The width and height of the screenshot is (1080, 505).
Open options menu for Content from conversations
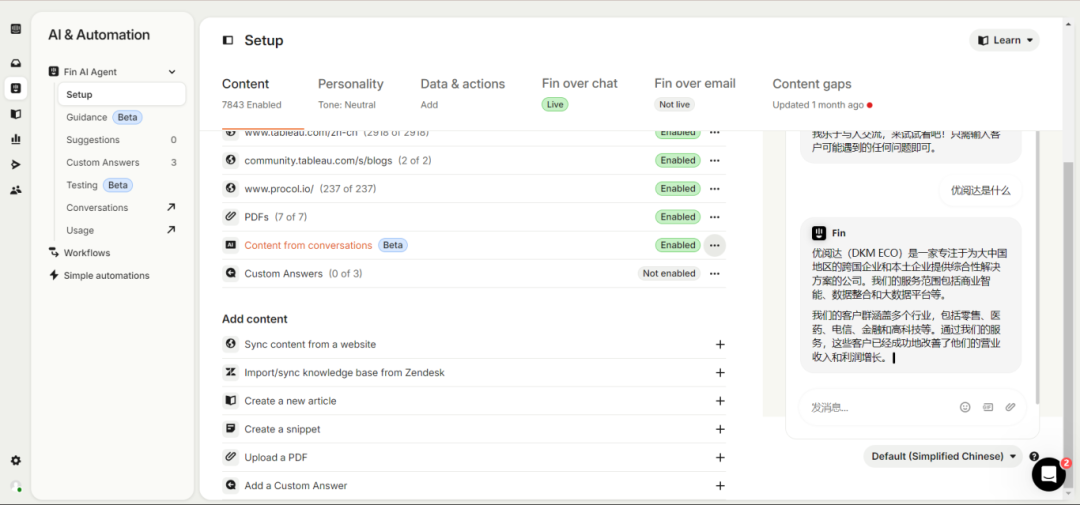pyautogui.click(x=714, y=245)
